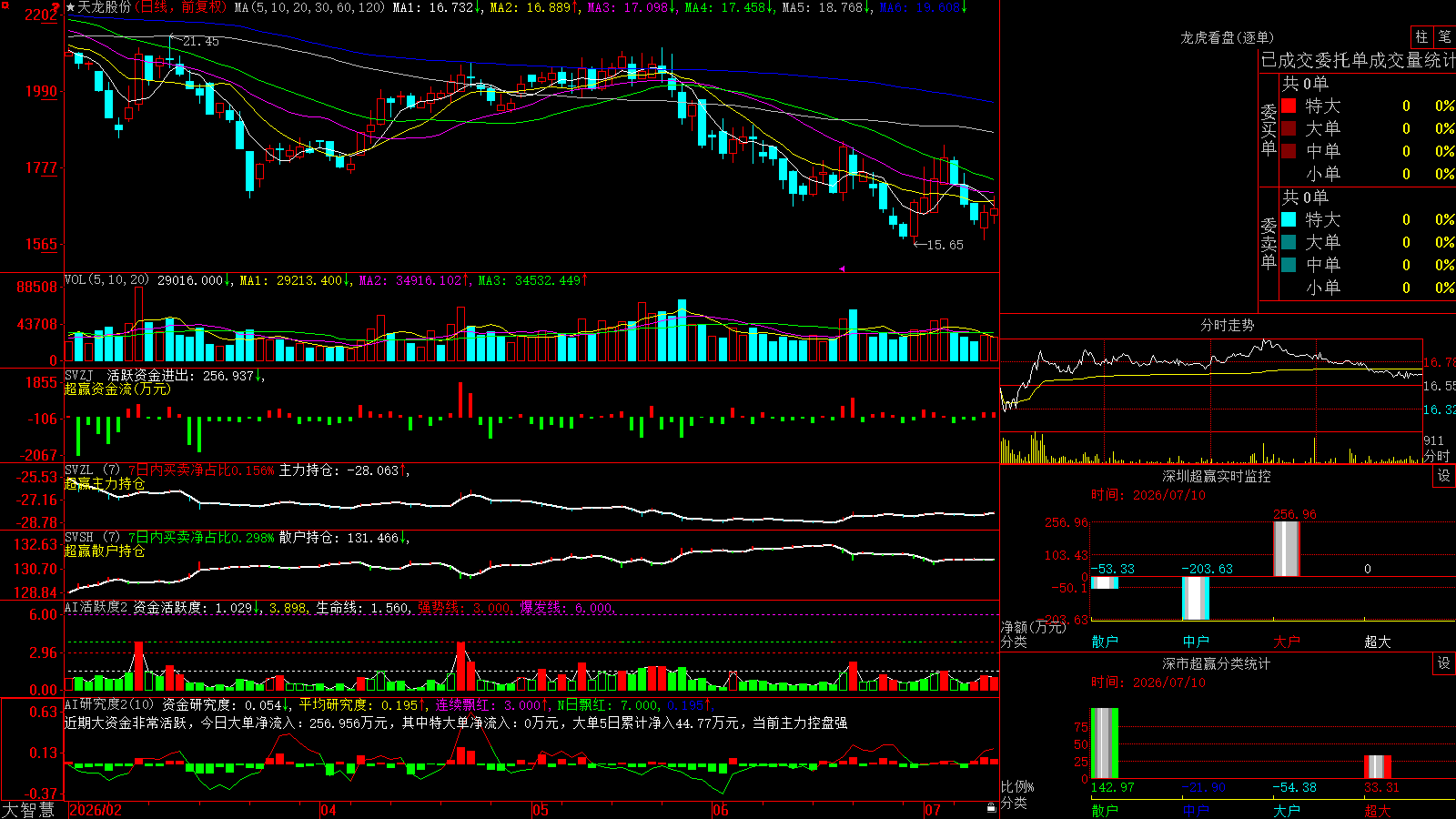1456x819 pixels.
Task: Switch Dragon-Tiger panel to 柱 view
Action: [1421, 36]
